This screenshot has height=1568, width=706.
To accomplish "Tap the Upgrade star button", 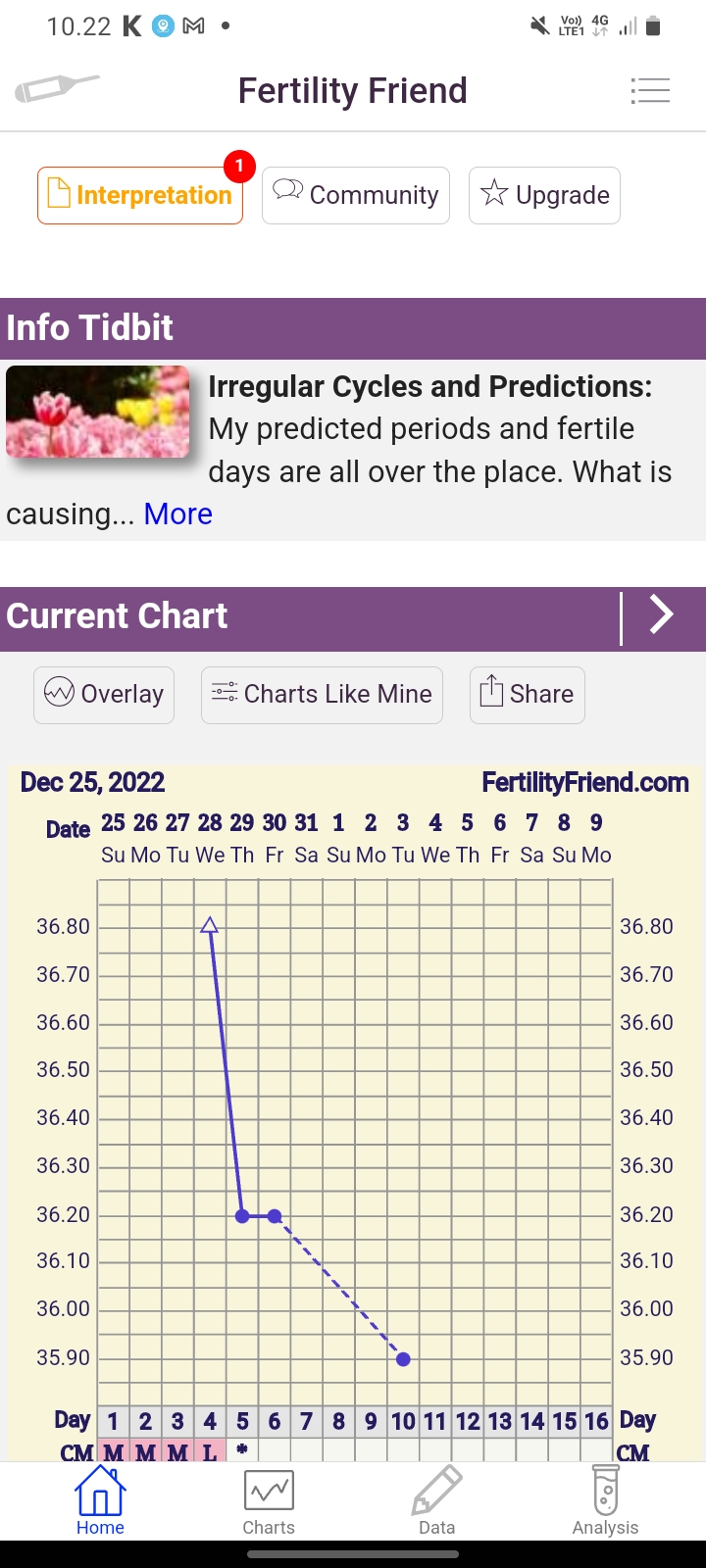I will pos(544,196).
